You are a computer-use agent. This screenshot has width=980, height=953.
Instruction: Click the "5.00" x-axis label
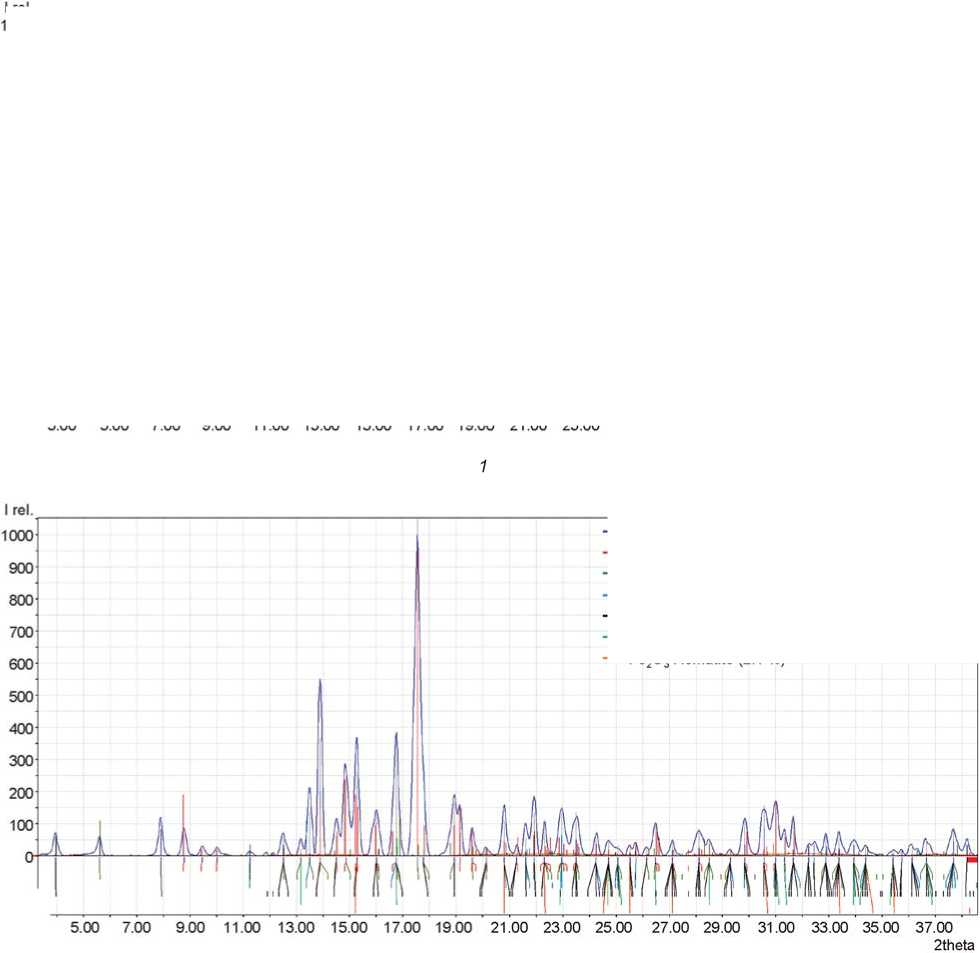pos(84,927)
